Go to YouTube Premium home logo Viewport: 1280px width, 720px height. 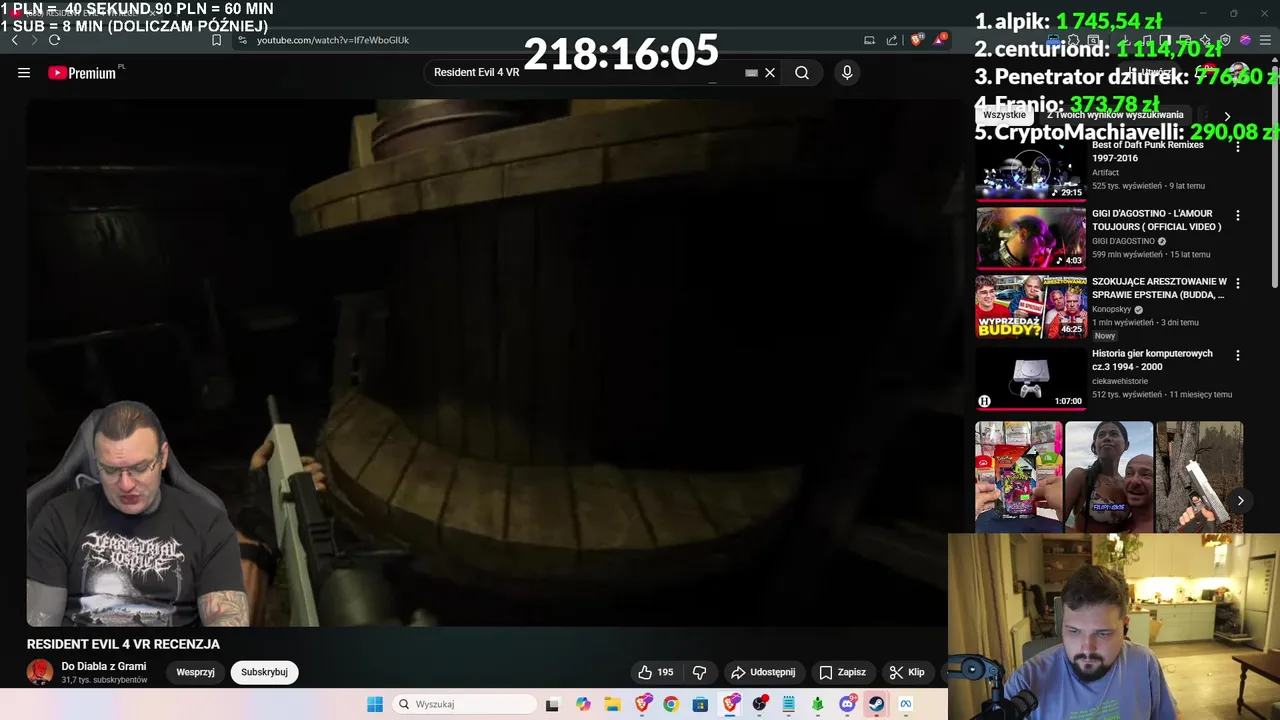click(82, 73)
